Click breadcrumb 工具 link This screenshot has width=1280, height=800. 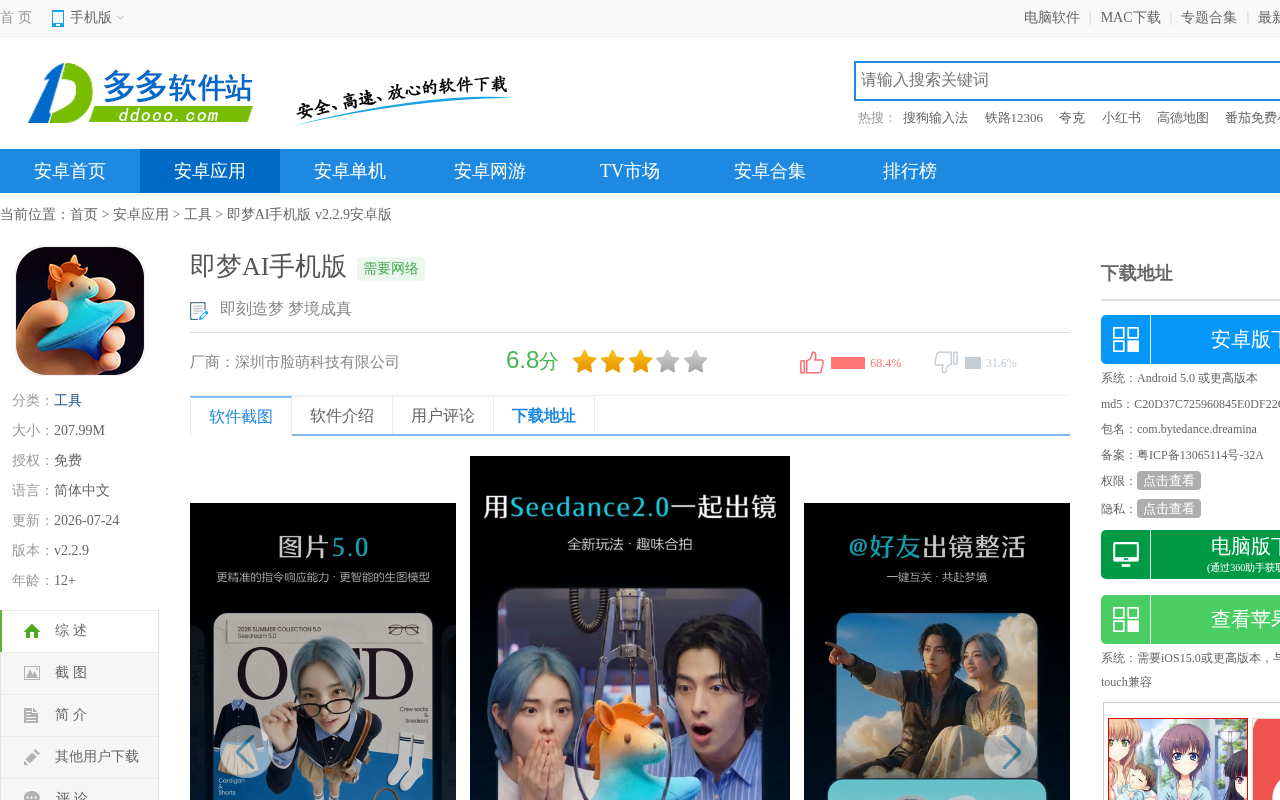[x=198, y=215]
